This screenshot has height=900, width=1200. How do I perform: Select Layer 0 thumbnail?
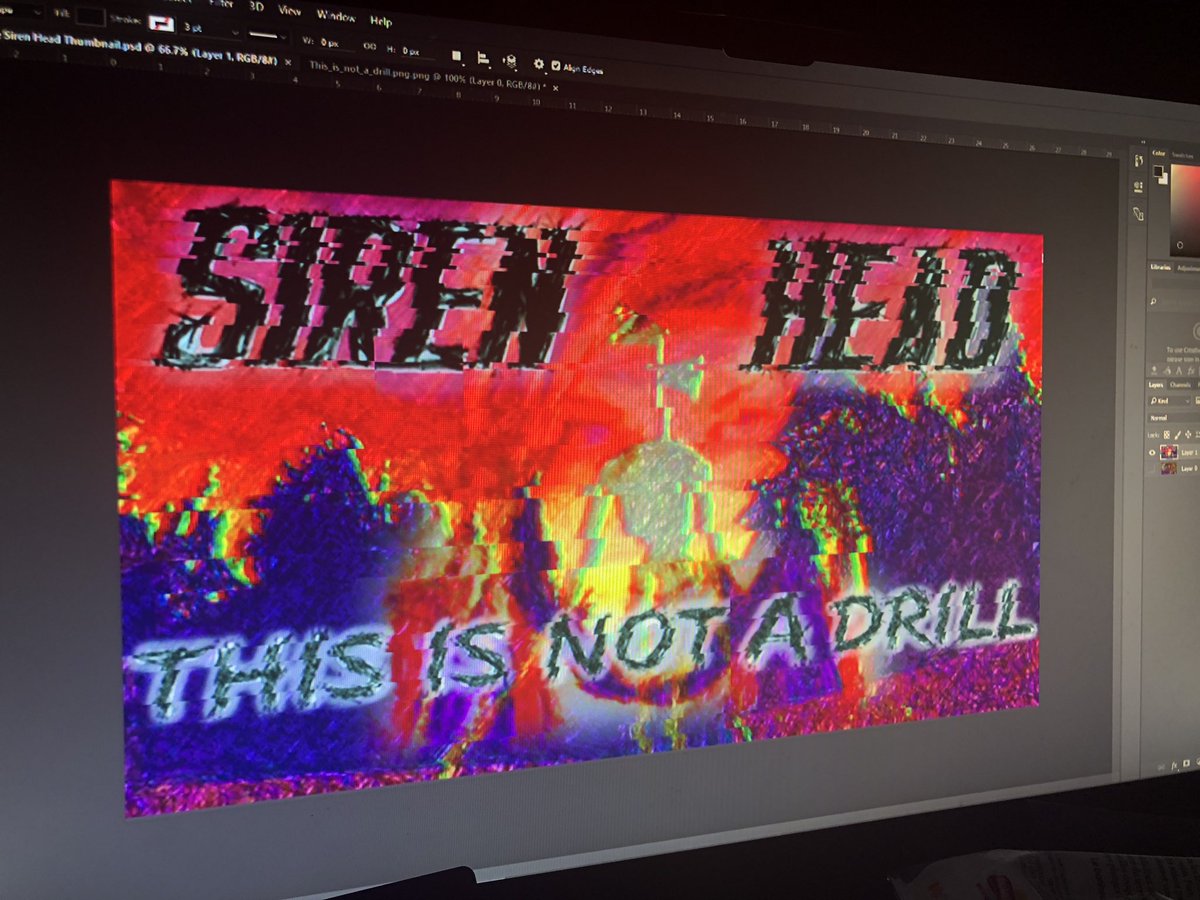[x=1169, y=468]
